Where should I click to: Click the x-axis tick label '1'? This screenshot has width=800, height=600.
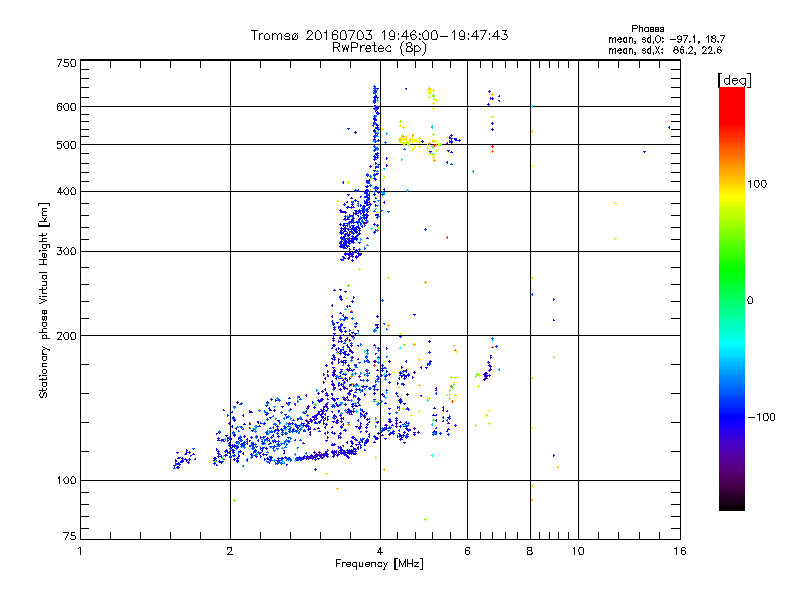[80, 551]
